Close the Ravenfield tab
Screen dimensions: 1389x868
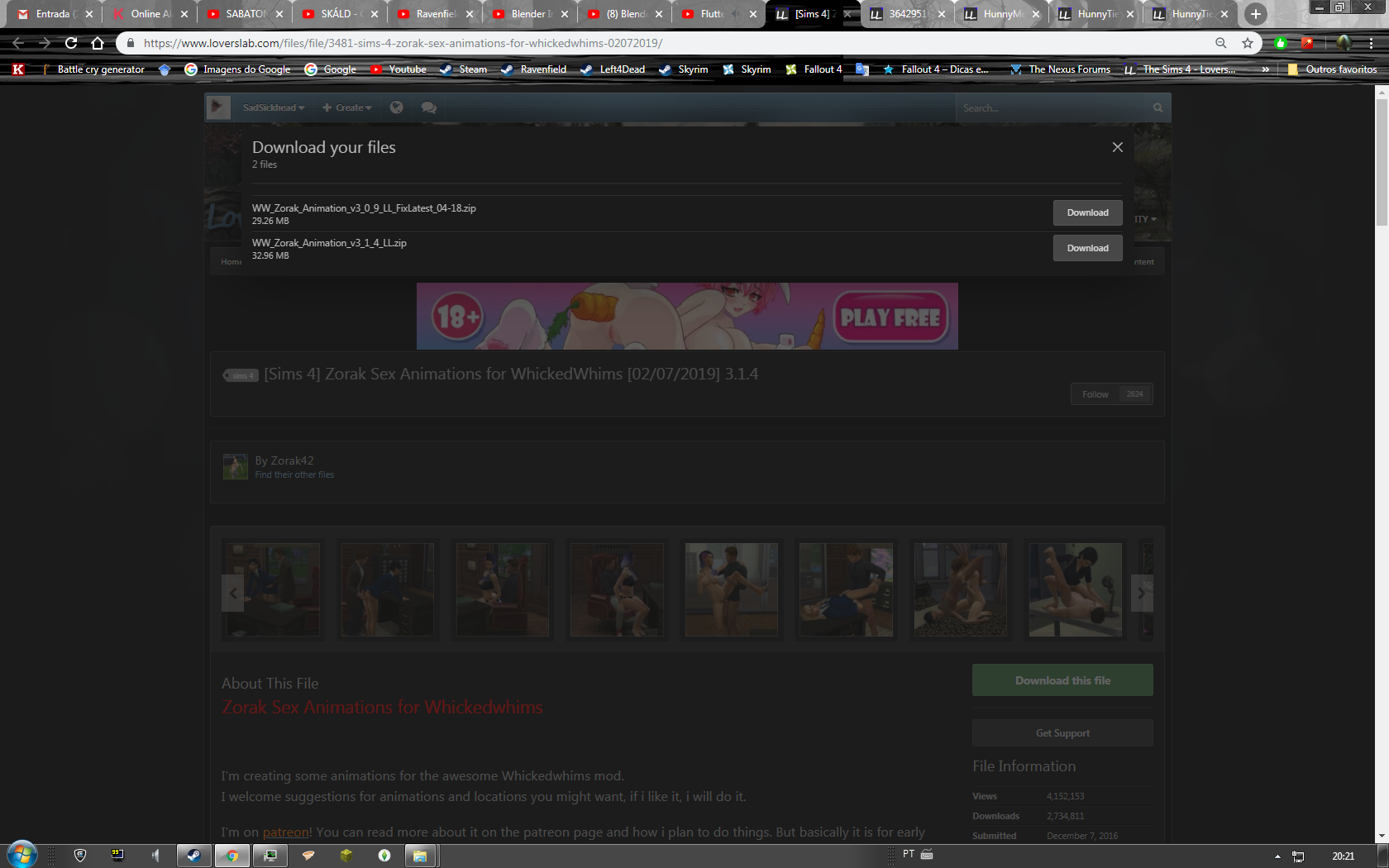[470, 14]
